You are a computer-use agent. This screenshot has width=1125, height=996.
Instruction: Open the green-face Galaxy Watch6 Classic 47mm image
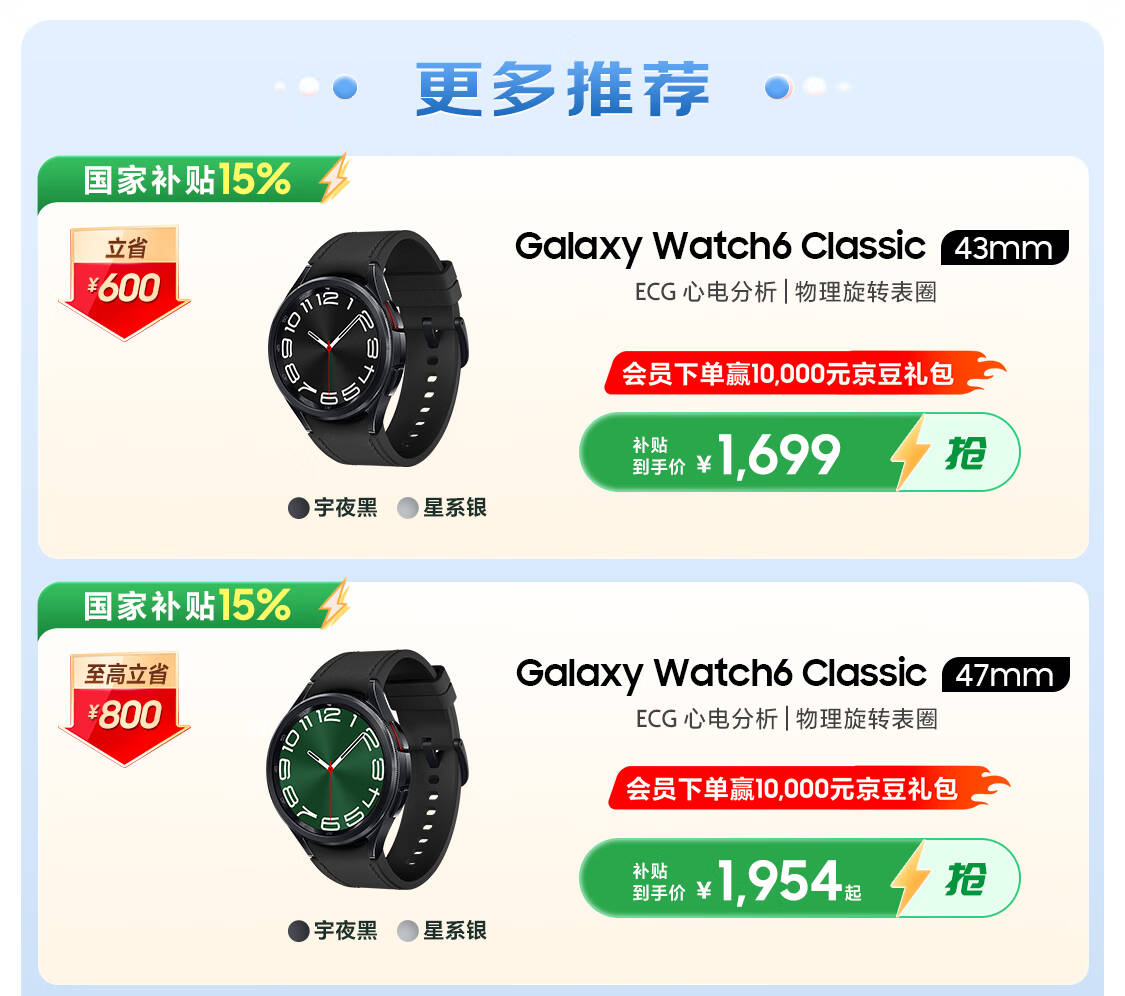368,769
